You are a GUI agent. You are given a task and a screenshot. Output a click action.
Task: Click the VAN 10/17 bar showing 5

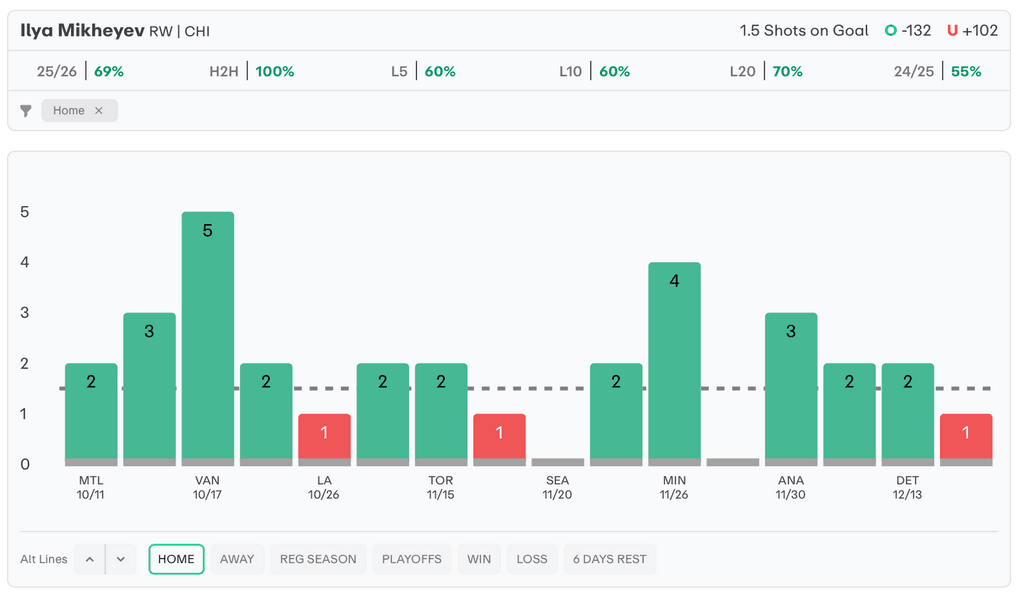[207, 338]
